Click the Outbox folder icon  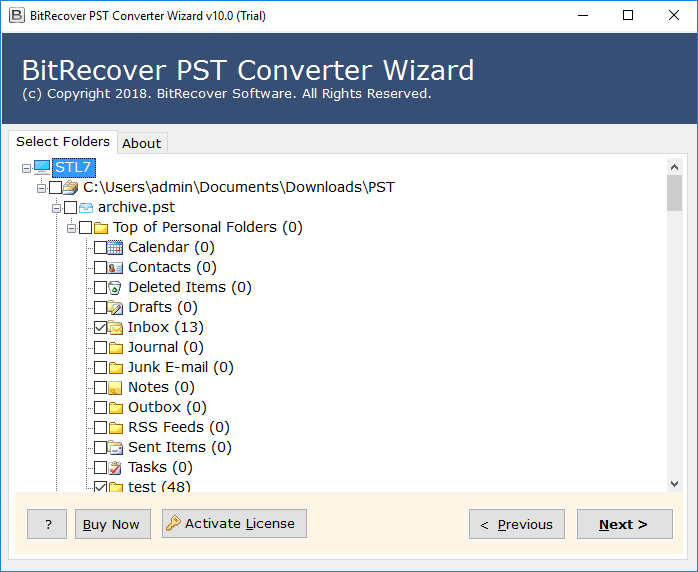click(116, 408)
